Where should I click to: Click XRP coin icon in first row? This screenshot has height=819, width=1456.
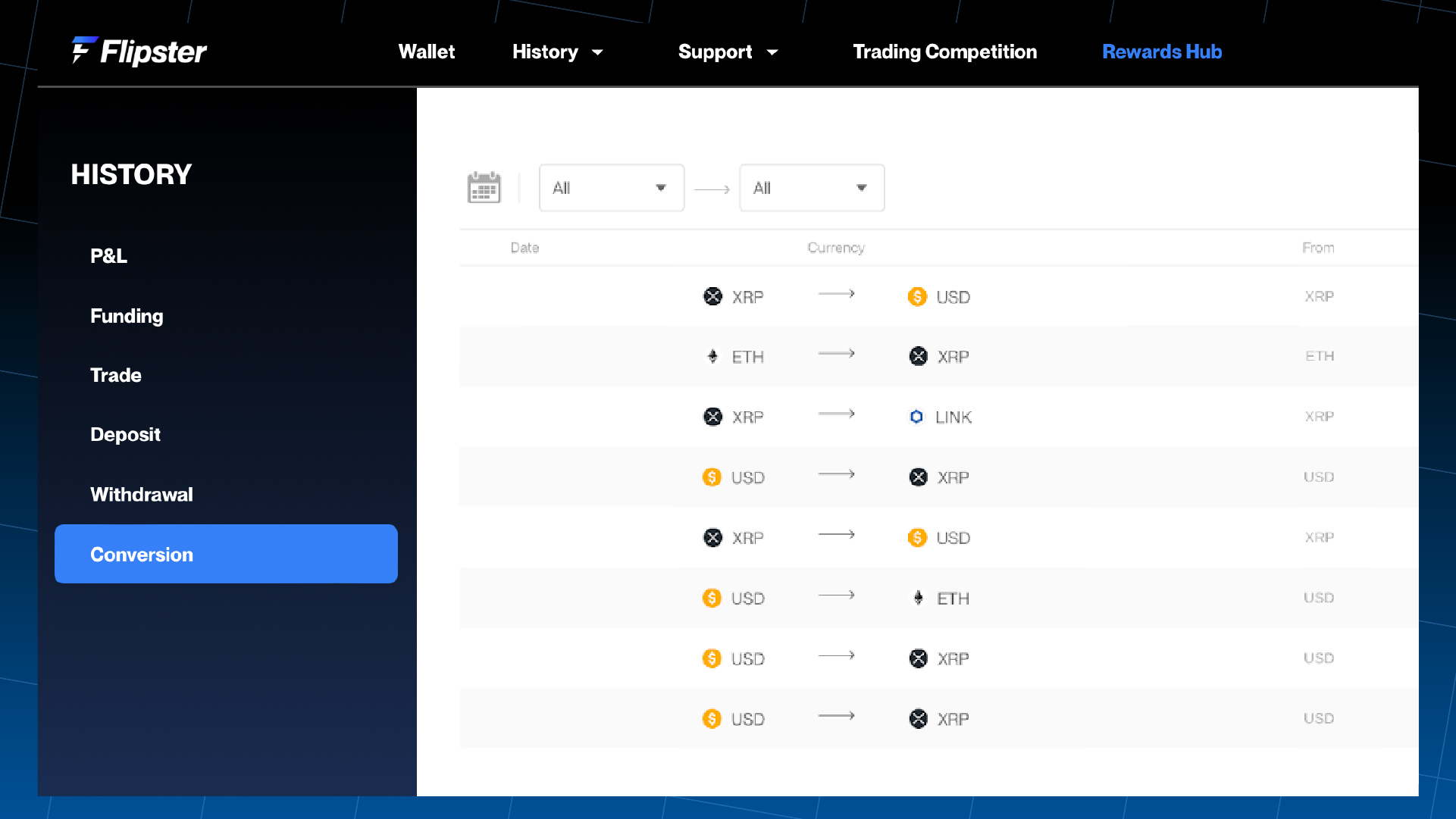pos(712,296)
